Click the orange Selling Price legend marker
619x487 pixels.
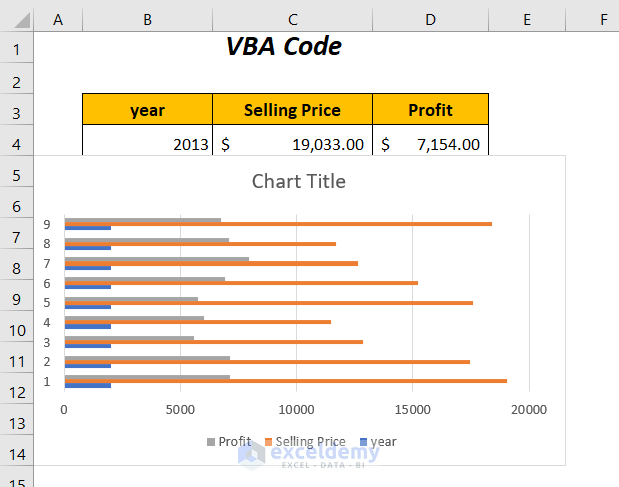tap(268, 442)
